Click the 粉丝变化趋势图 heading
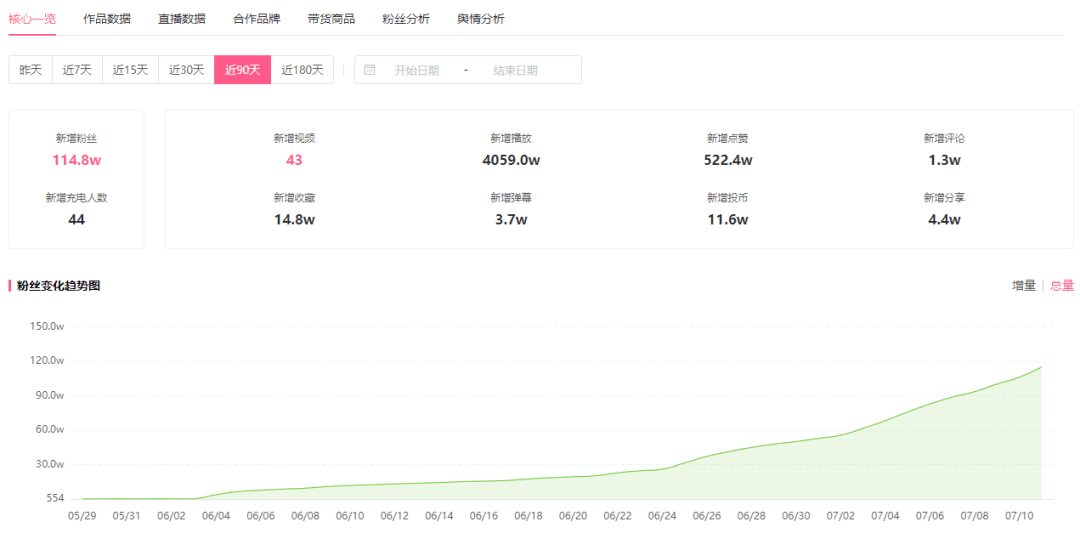The image size is (1080, 533). pos(59,286)
